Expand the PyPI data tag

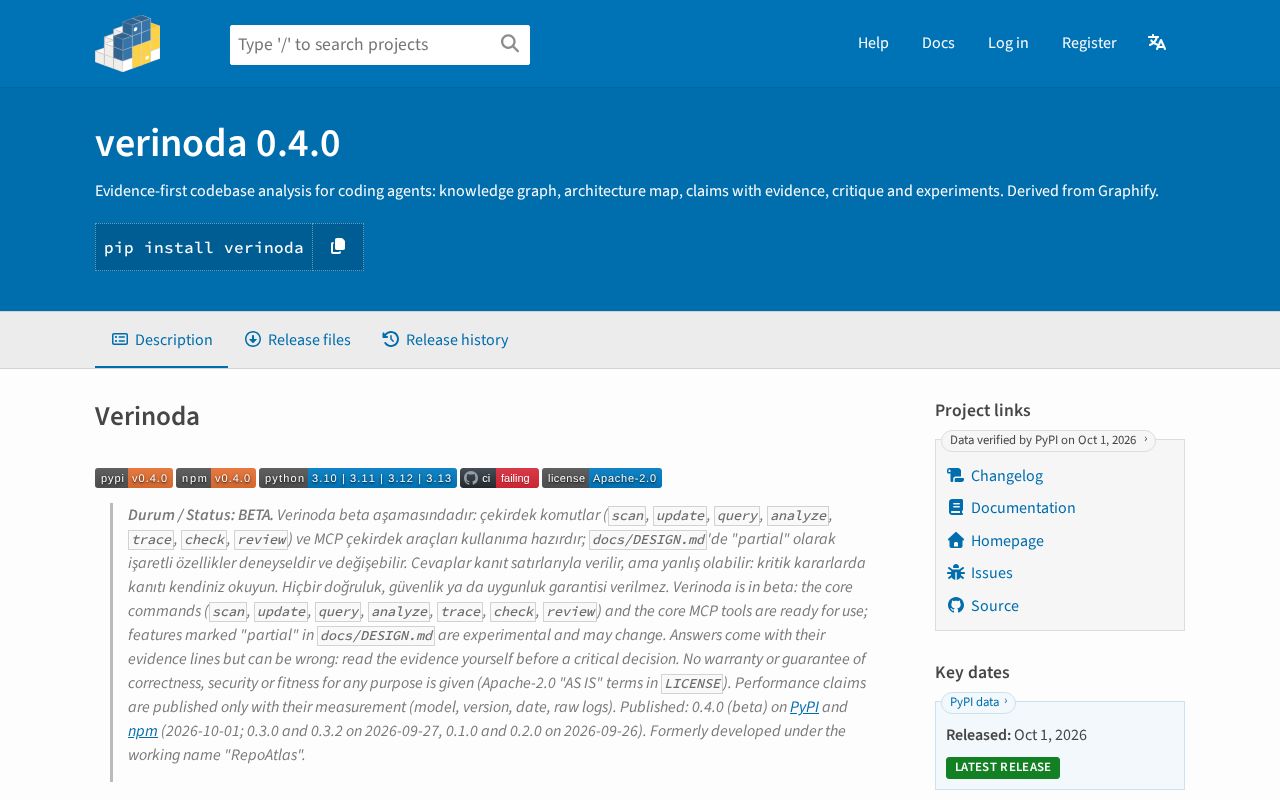click(978, 702)
